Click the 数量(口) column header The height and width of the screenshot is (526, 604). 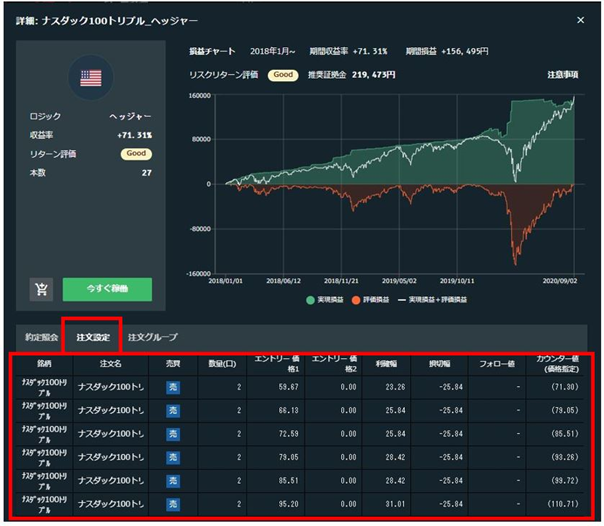pos(222,364)
